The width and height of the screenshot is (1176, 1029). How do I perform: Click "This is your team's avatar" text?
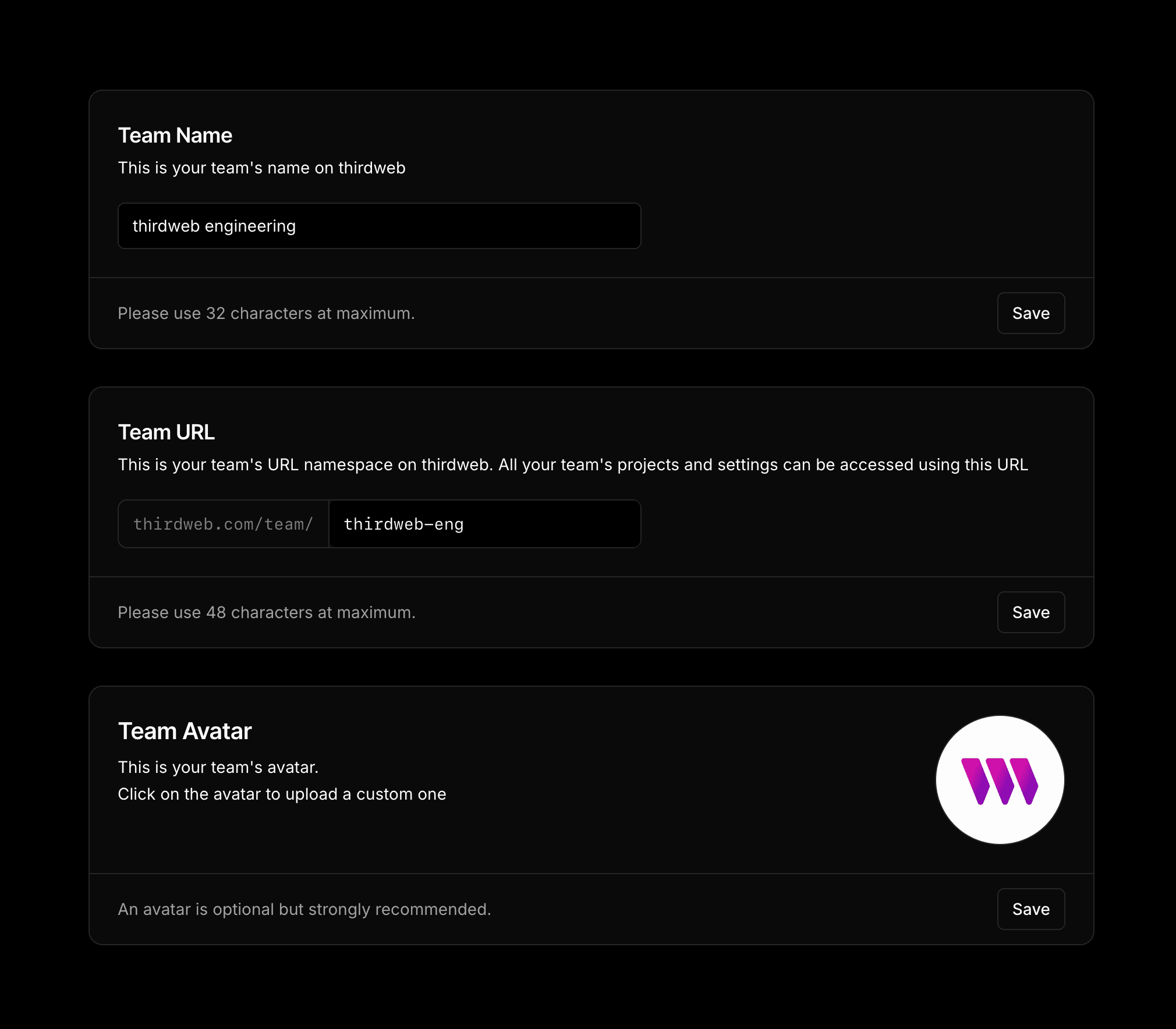218,768
